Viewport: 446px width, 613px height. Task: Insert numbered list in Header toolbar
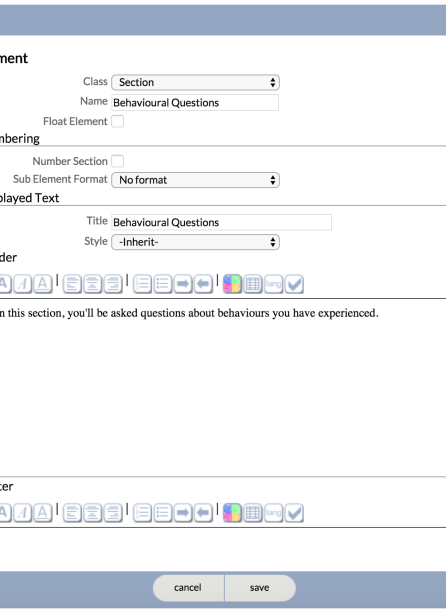click(x=142, y=284)
